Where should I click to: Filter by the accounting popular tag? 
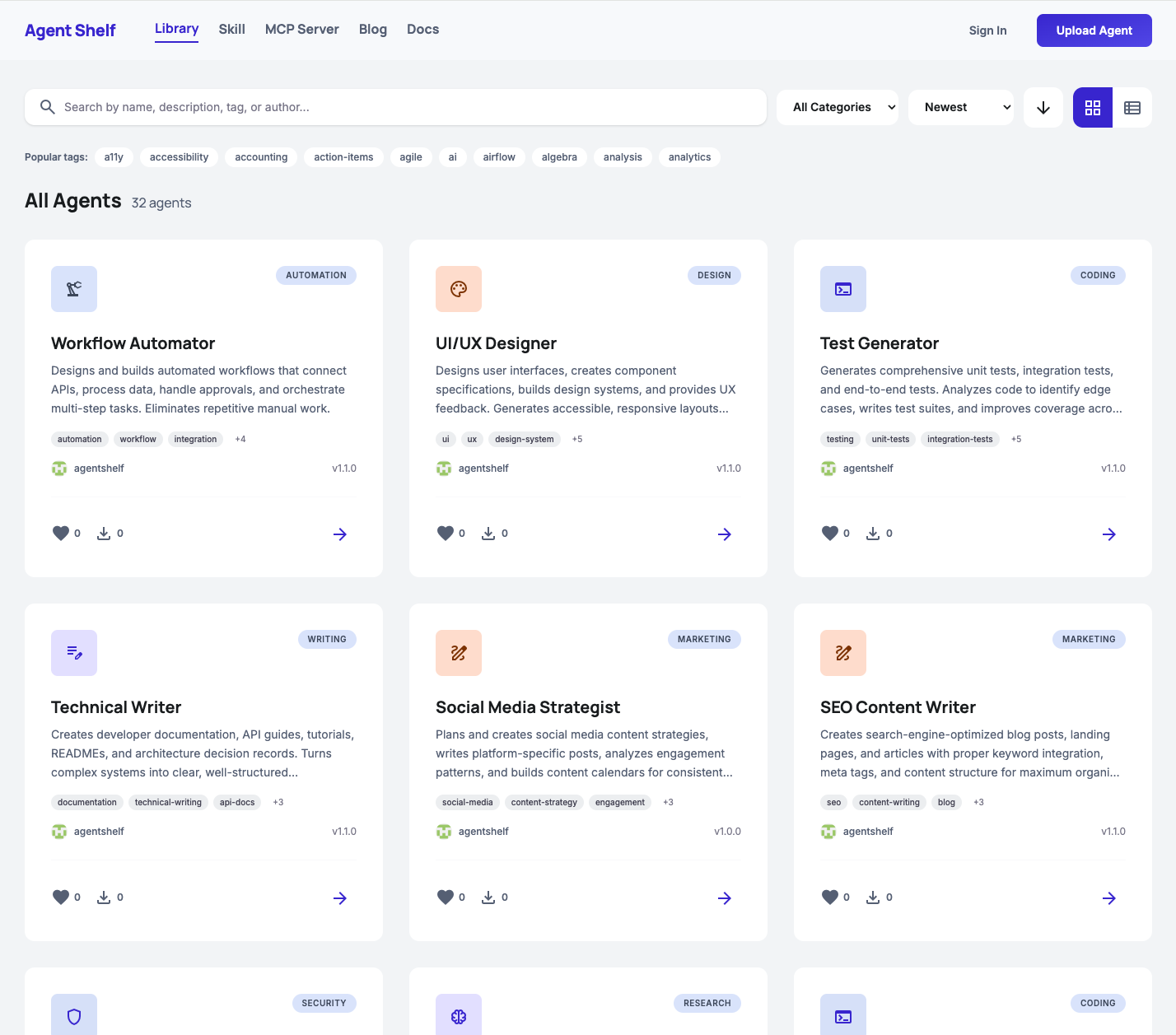261,157
